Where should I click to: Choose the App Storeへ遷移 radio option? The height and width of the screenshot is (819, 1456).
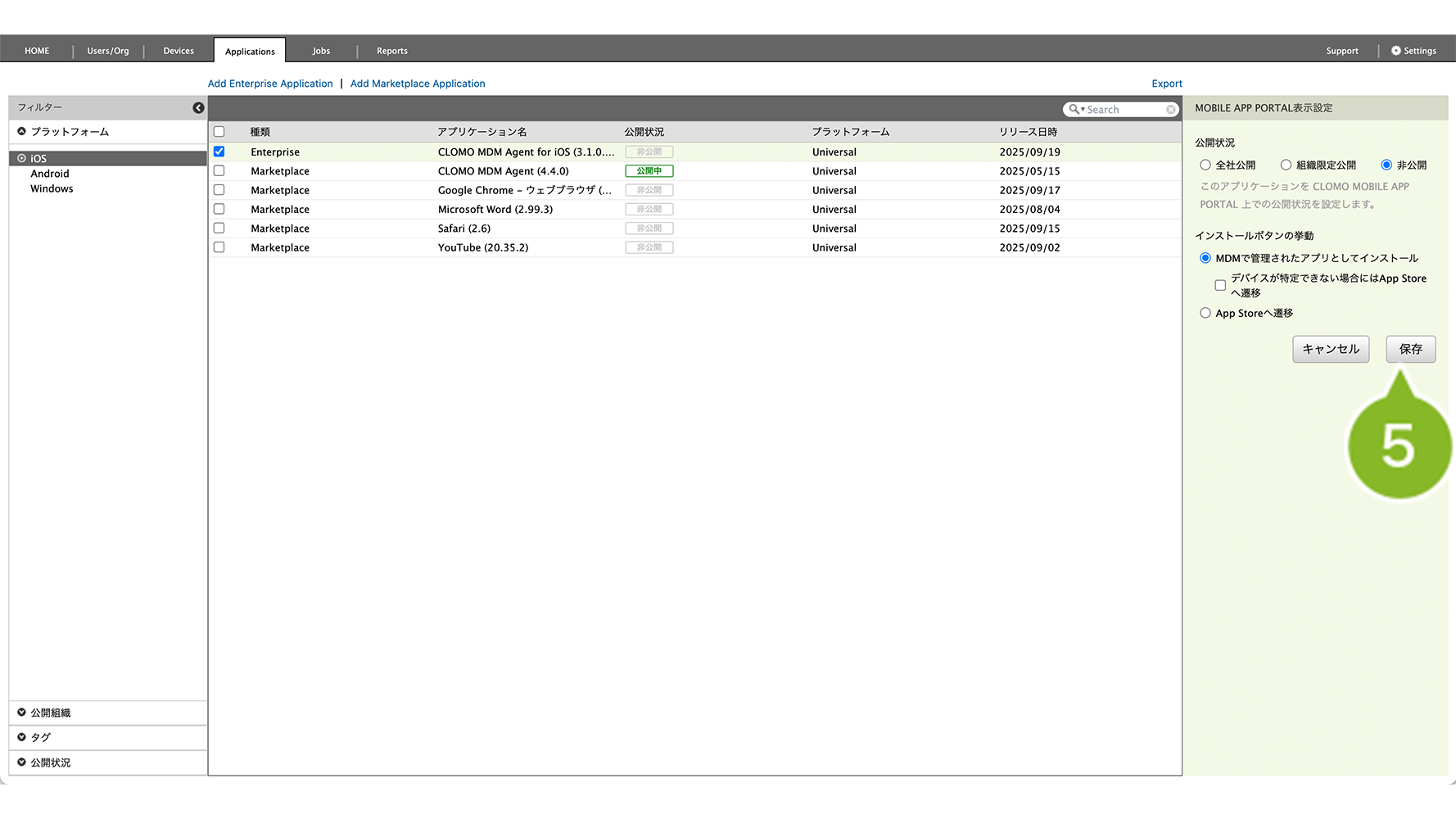click(x=1205, y=313)
